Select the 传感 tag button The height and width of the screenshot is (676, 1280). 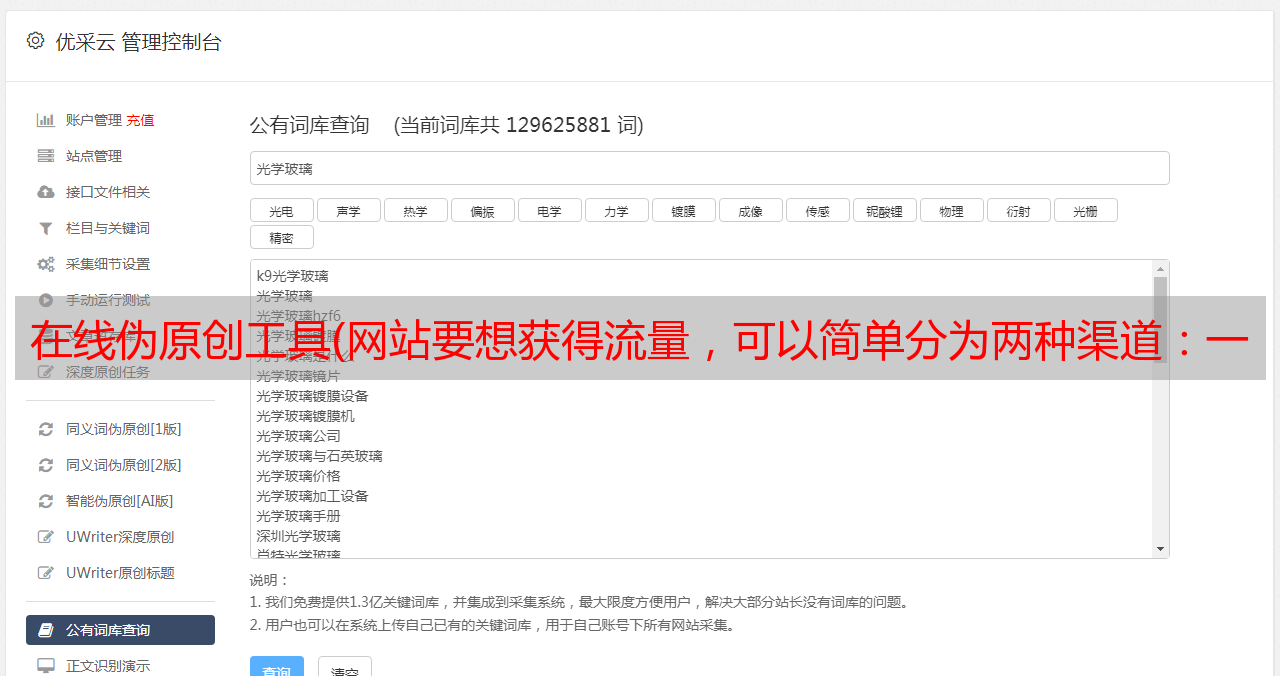coord(818,210)
